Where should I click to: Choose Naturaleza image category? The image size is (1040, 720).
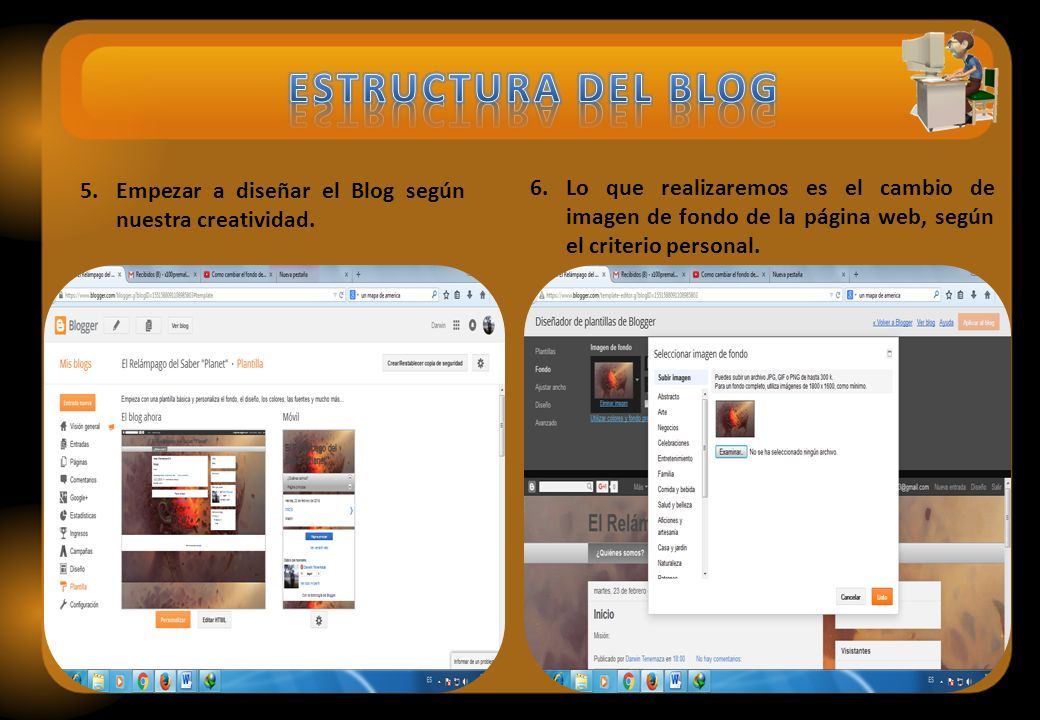pyautogui.click(x=669, y=563)
